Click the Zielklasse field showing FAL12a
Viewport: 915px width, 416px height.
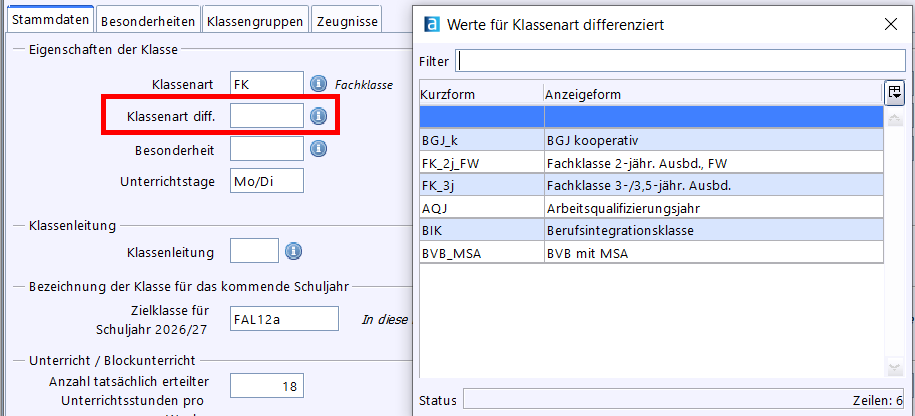pos(284,319)
